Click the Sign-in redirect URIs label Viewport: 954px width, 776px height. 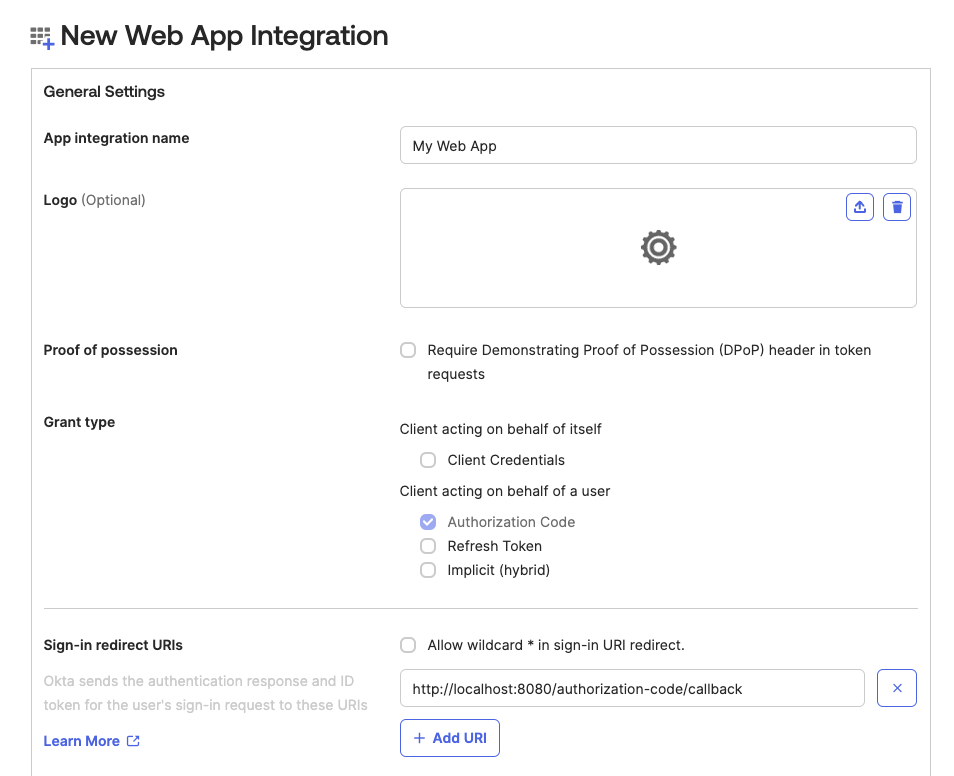click(113, 645)
